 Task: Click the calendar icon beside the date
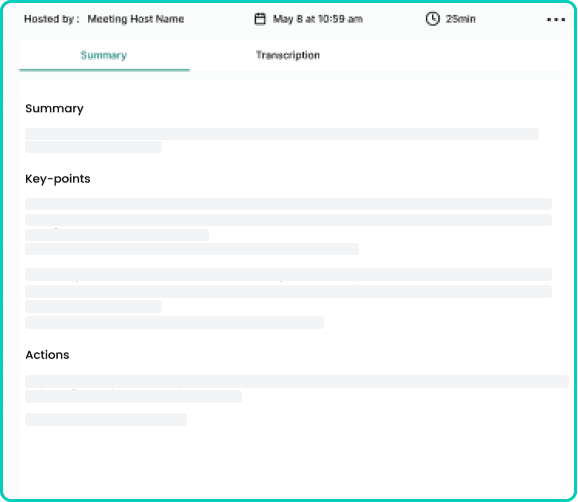tap(260, 19)
